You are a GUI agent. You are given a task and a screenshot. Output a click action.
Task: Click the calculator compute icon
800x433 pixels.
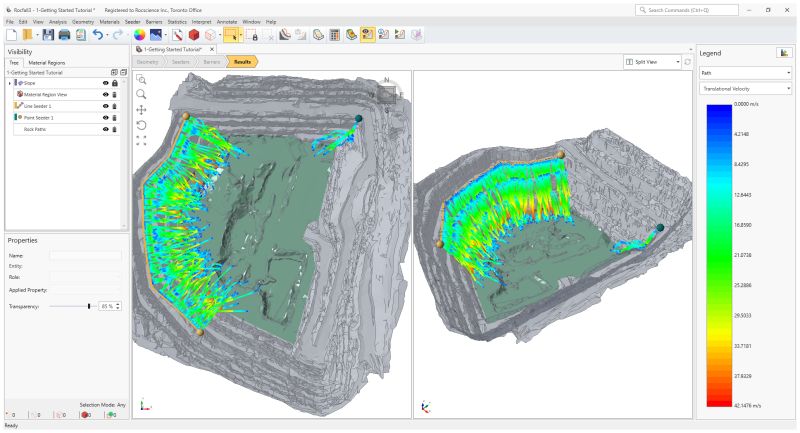pos(334,35)
